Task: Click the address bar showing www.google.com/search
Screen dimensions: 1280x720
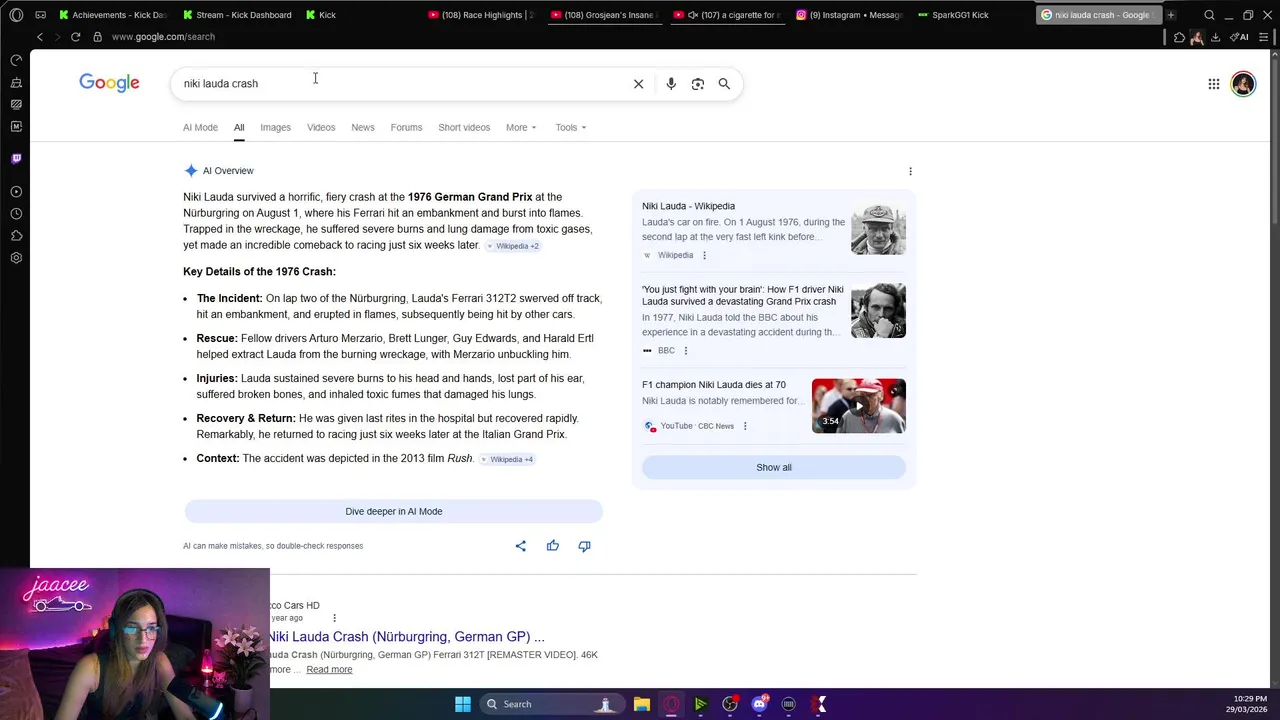Action: pos(163,37)
